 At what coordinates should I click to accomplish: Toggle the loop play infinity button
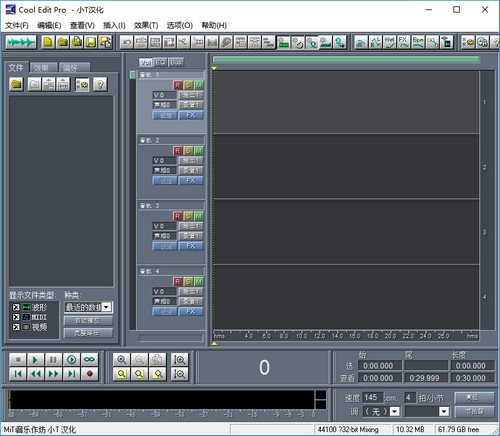click(x=90, y=360)
